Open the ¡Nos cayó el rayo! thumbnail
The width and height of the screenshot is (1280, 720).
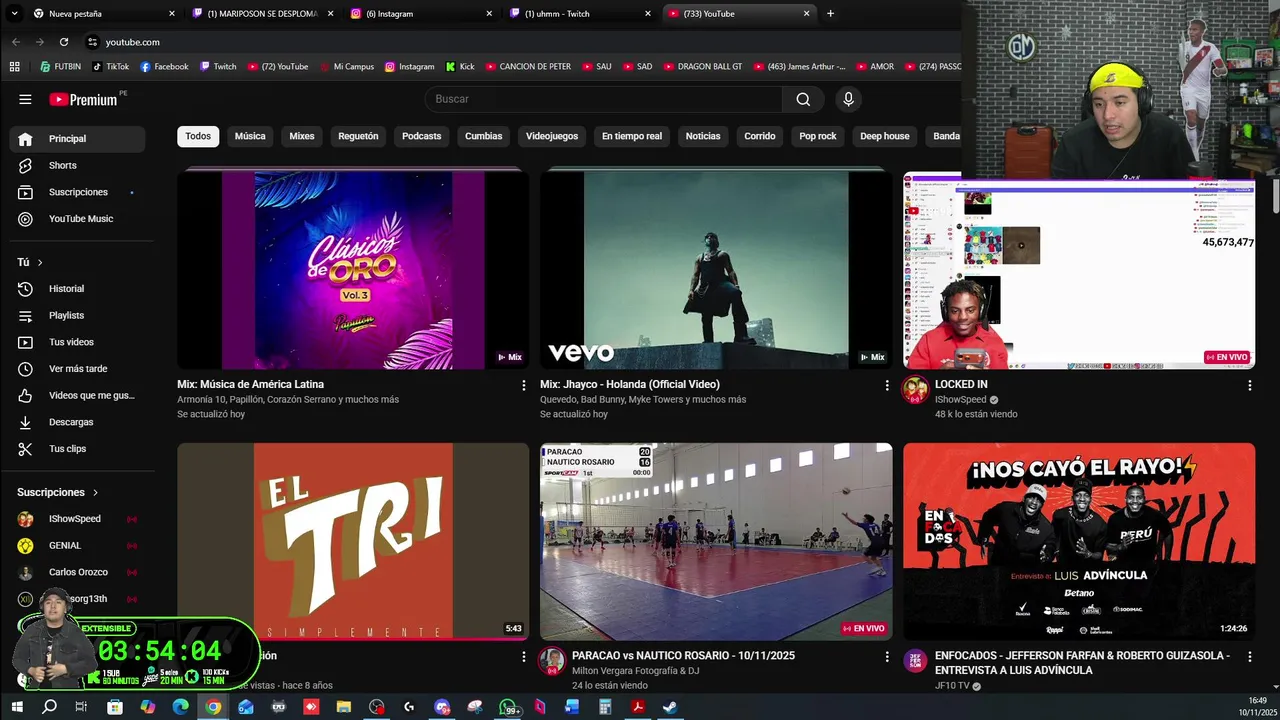tap(1079, 541)
